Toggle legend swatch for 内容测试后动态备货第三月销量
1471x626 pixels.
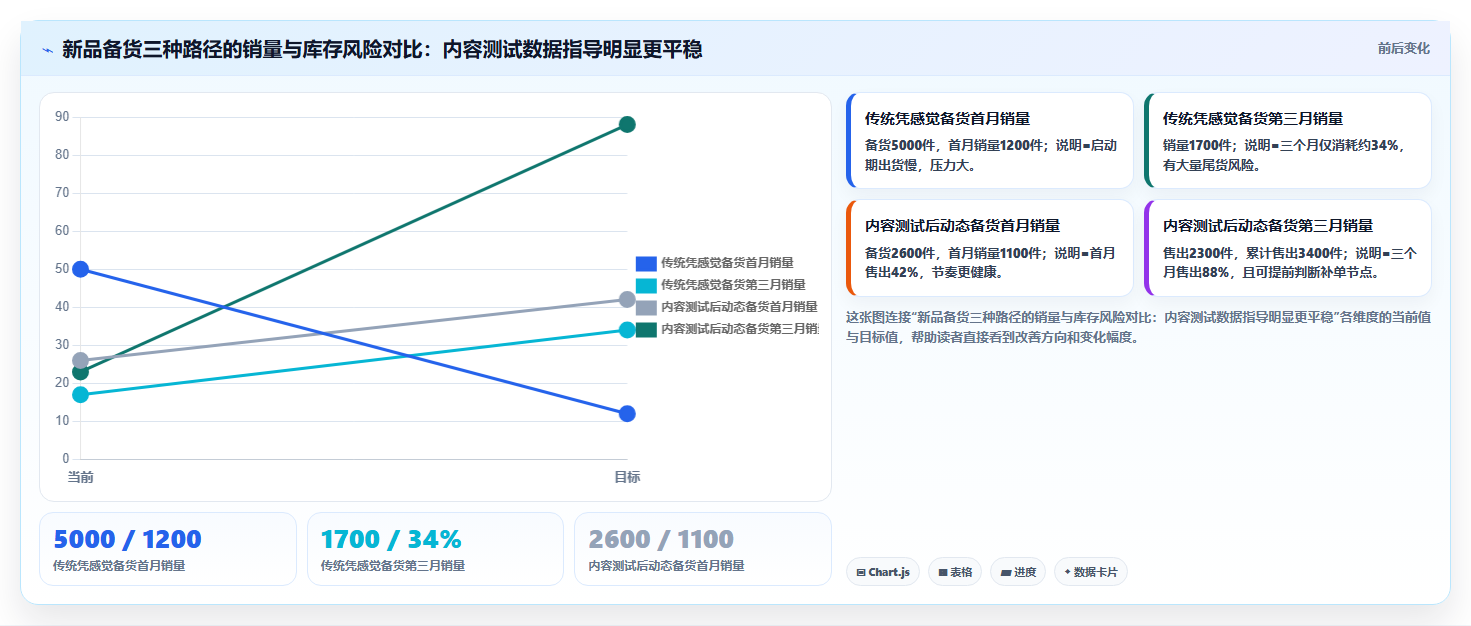click(x=646, y=329)
